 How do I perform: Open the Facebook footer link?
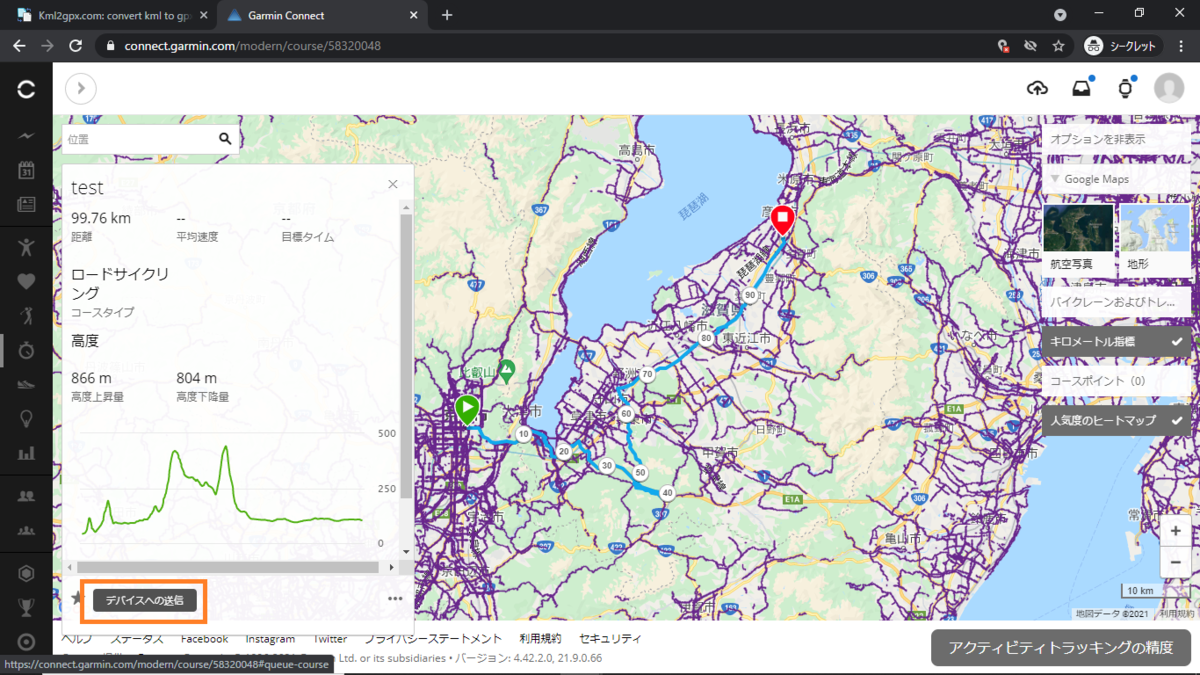click(x=204, y=638)
